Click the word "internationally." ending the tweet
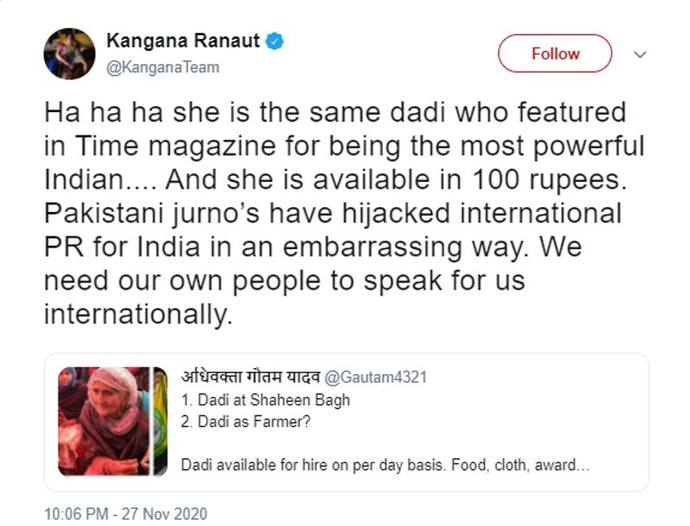This screenshot has width=690, height=526. (138, 314)
